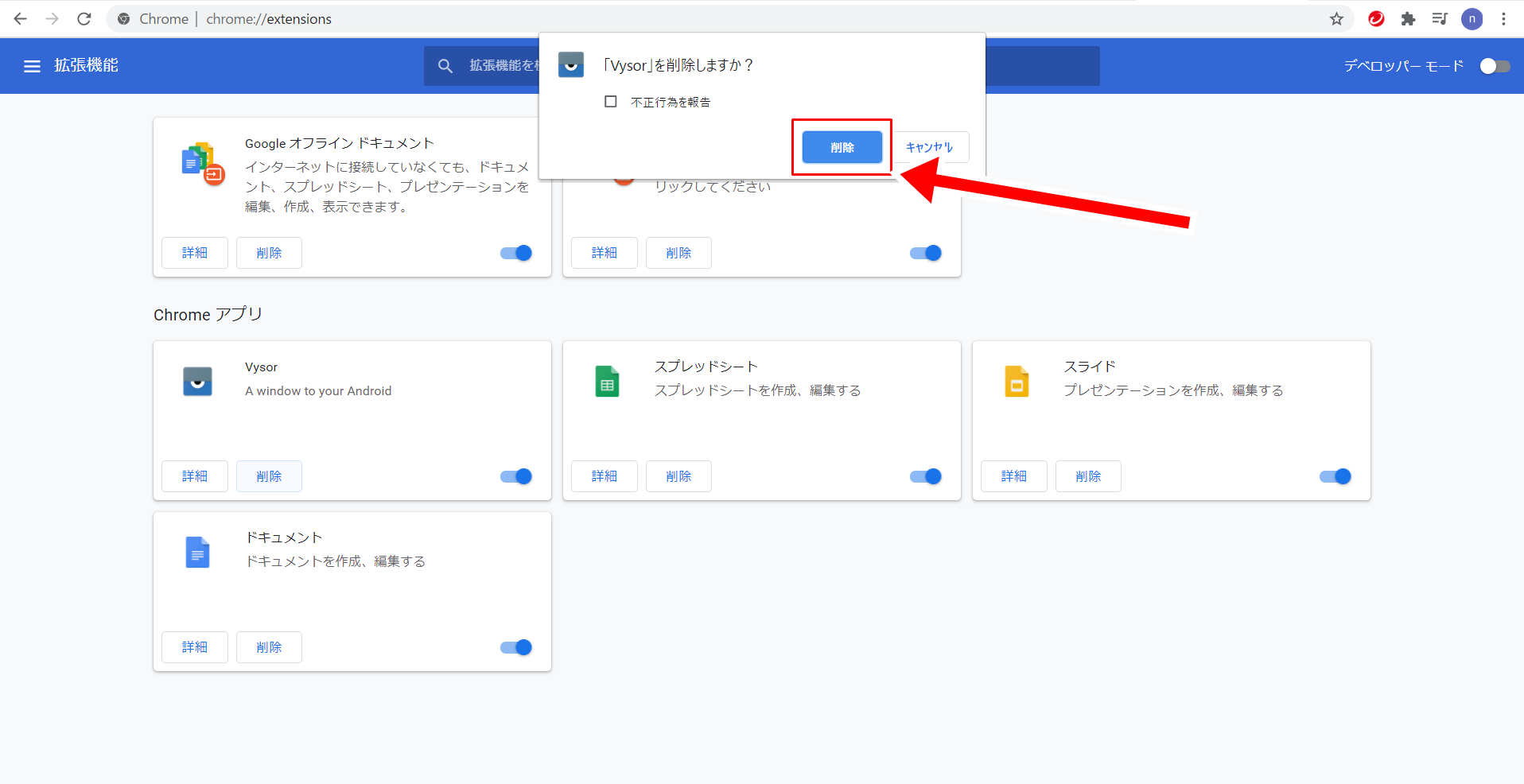The height and width of the screenshot is (784, 1524).
Task: Click the Vysor app icon in card
Action: [x=197, y=382]
